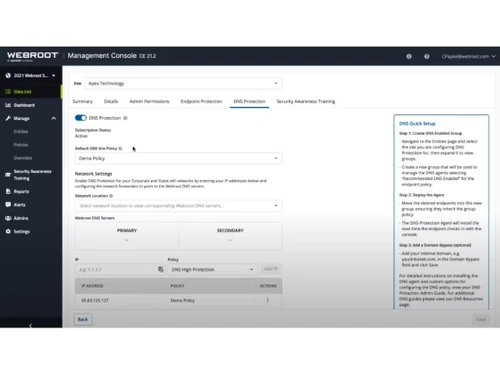
Task: Click the PRIMARY DNS server cell
Action: point(127,236)
